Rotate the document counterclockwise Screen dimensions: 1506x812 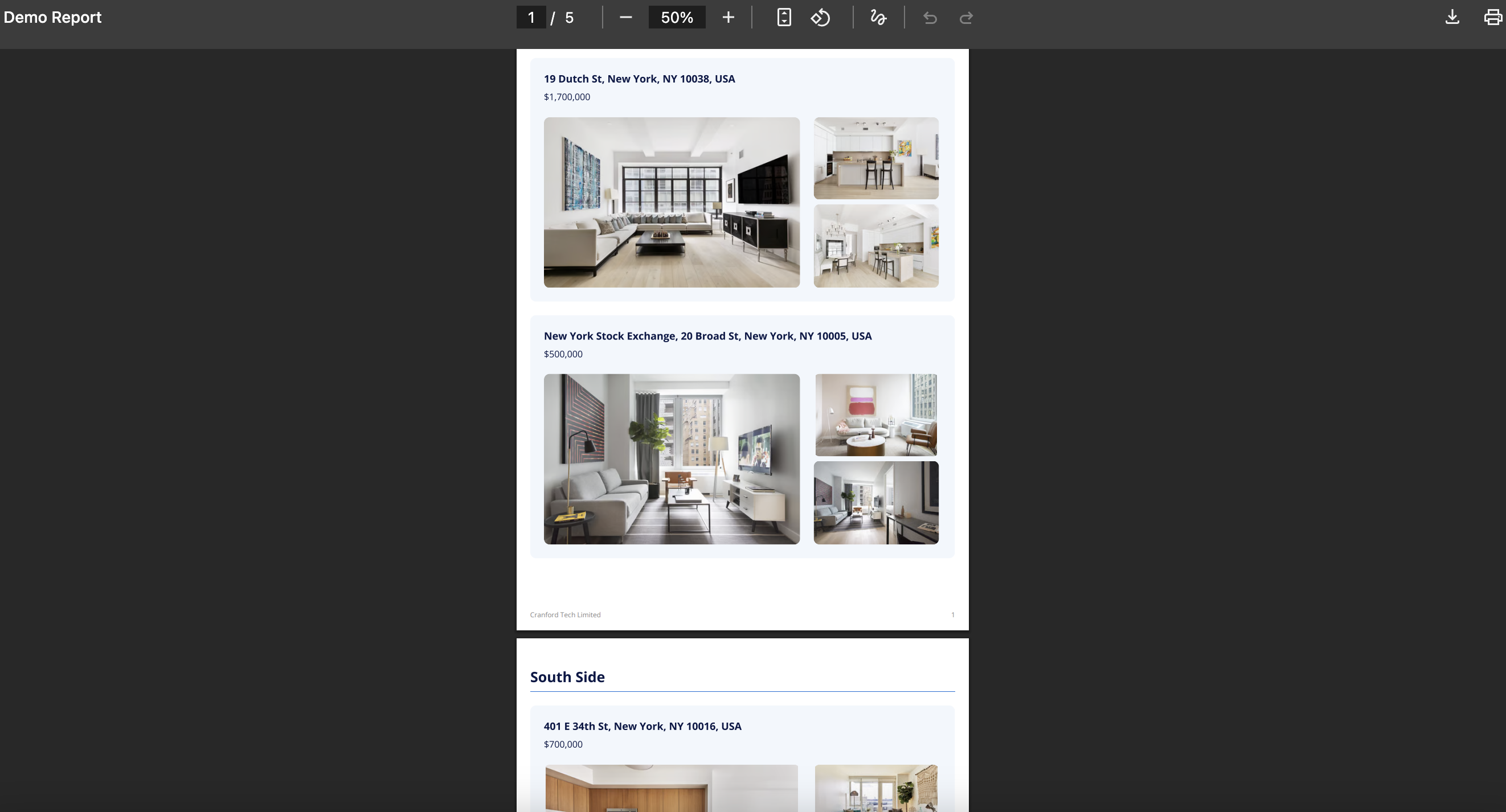coord(820,18)
